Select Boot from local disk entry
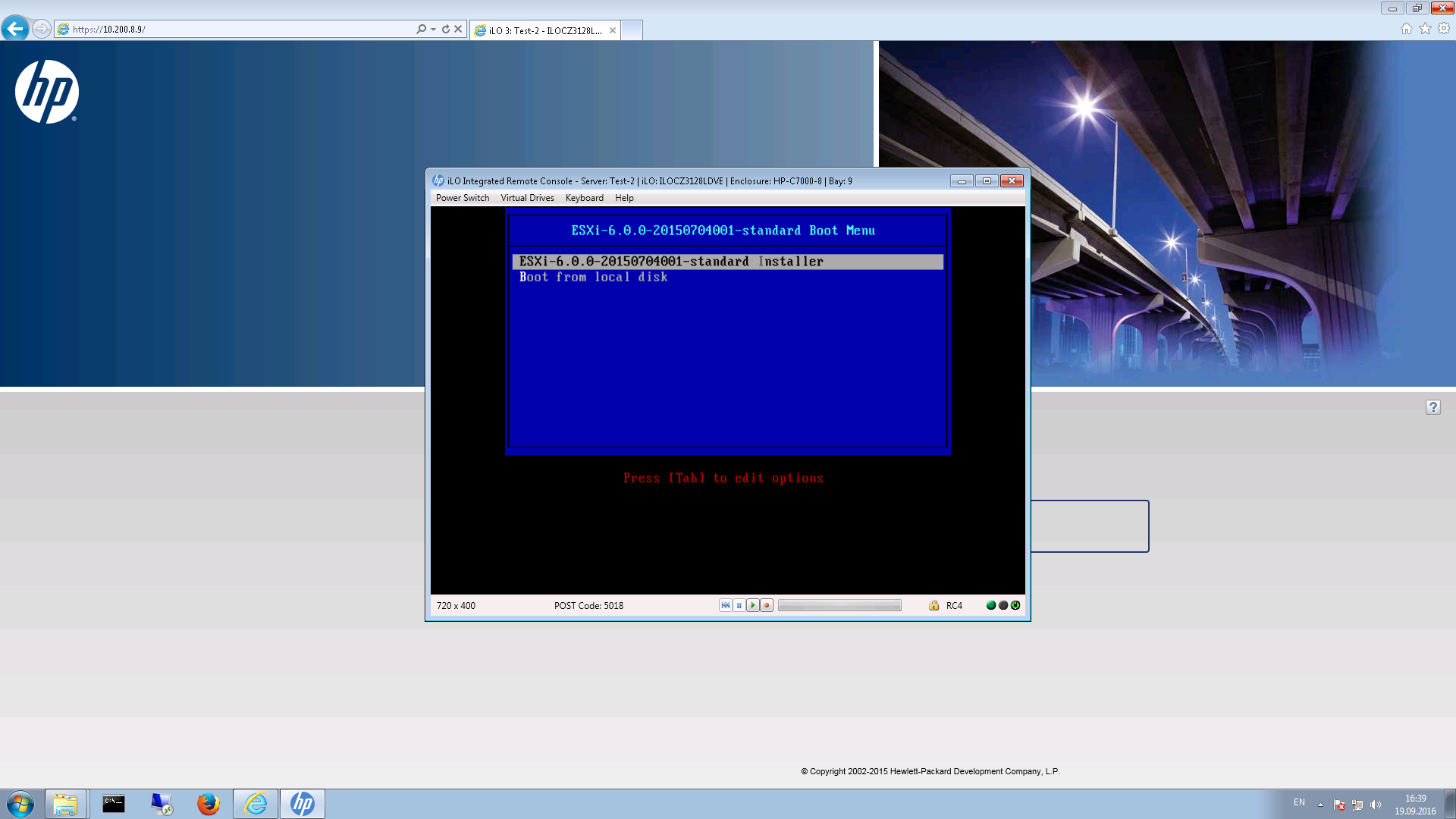The width and height of the screenshot is (1456, 819). click(593, 278)
